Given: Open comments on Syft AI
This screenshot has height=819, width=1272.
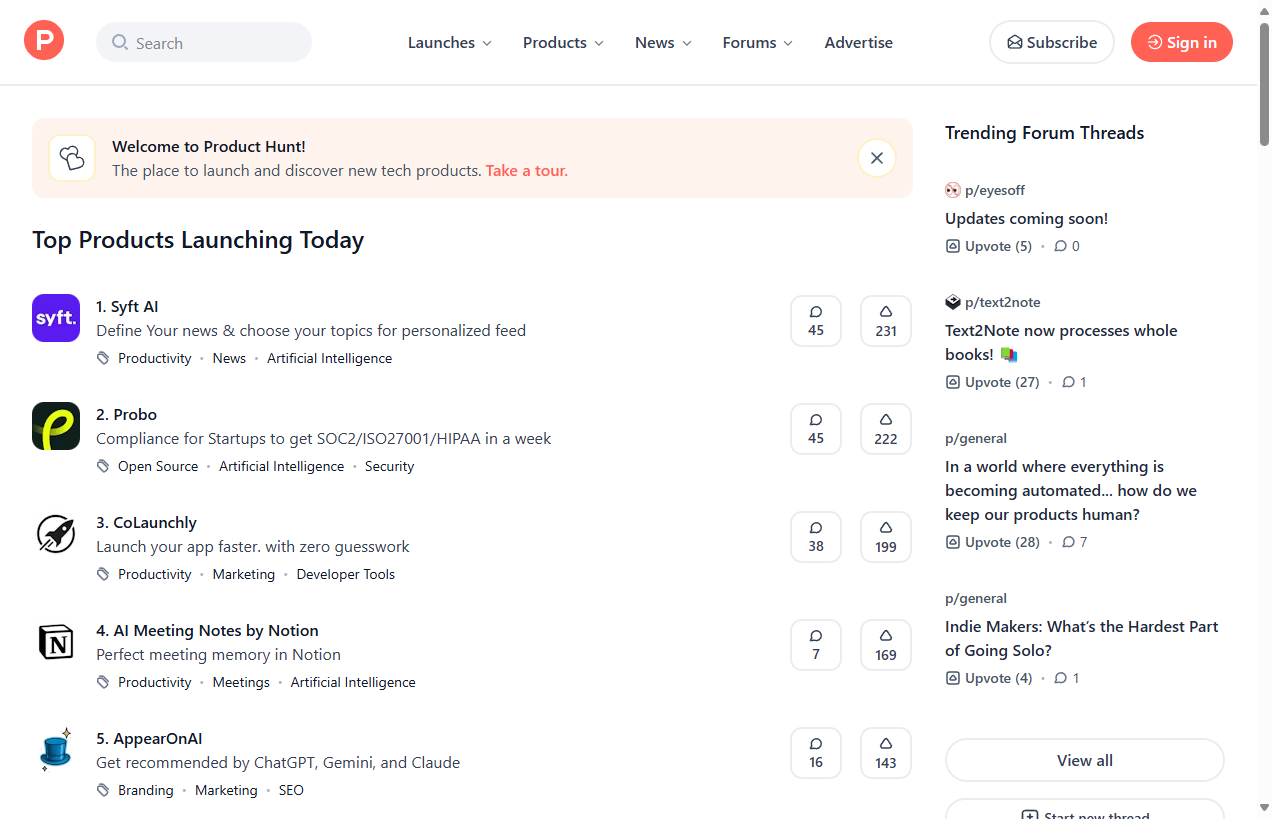Looking at the screenshot, I should tap(815, 320).
